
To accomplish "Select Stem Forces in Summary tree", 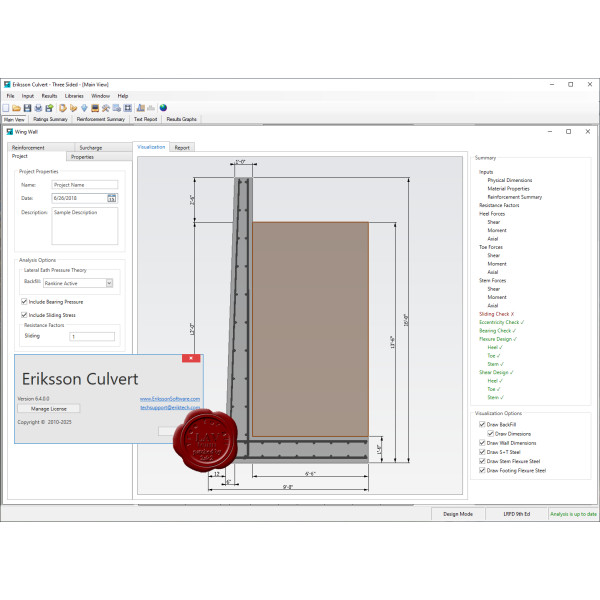I will coord(492,280).
